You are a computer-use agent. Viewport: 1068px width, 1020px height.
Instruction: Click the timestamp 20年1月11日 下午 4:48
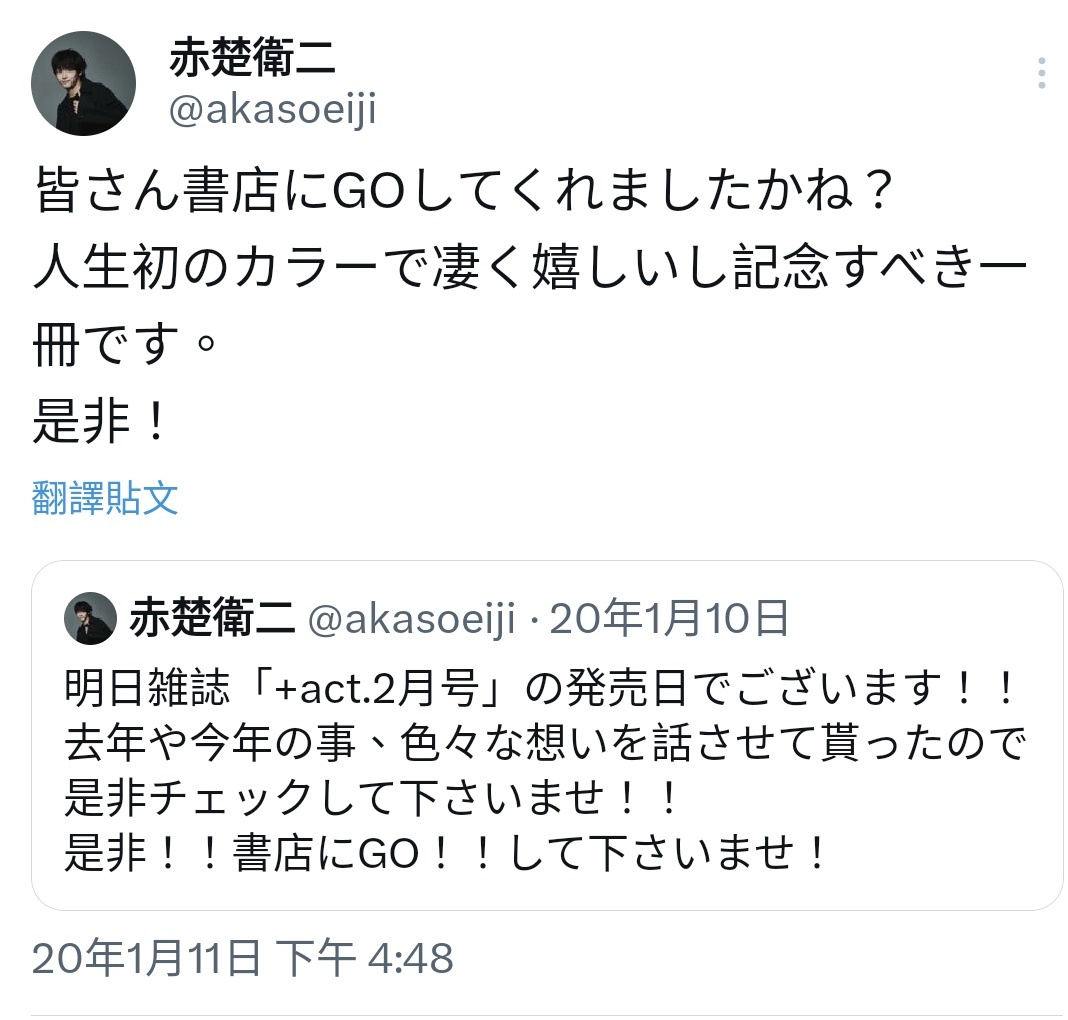click(242, 958)
